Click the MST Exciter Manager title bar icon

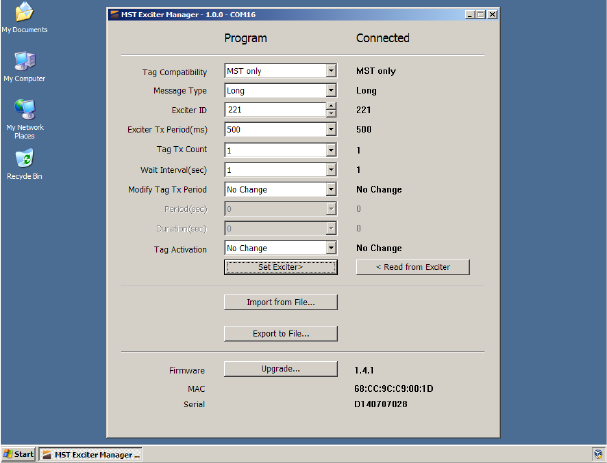(x=114, y=15)
